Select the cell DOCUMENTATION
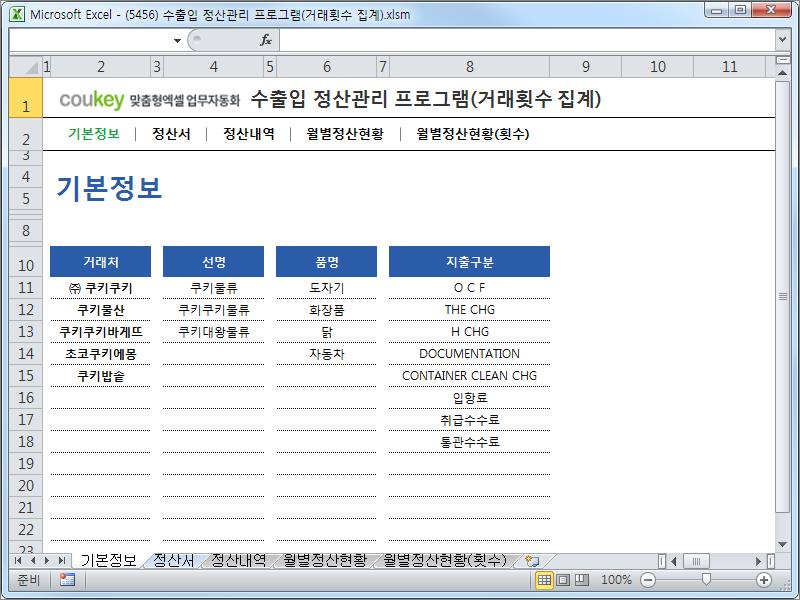 tap(469, 354)
